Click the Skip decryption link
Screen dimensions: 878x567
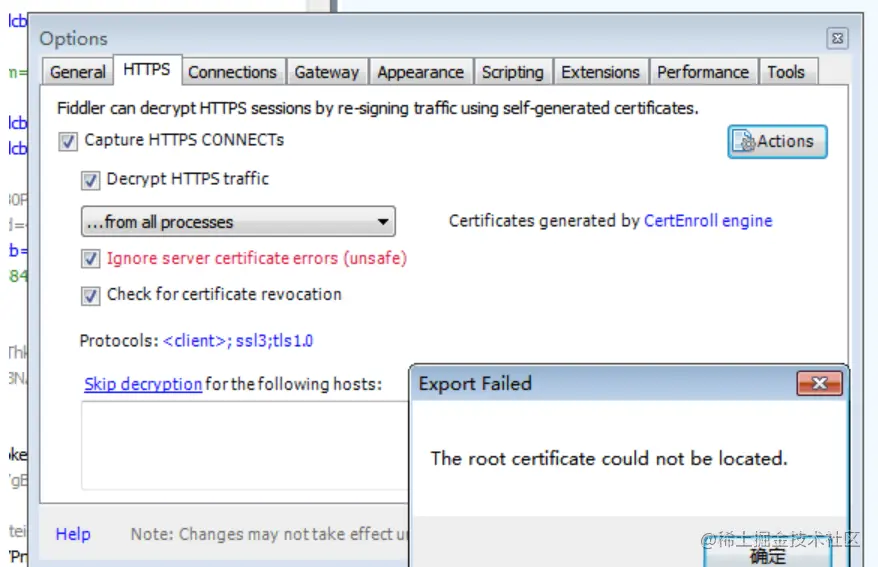[x=143, y=385]
